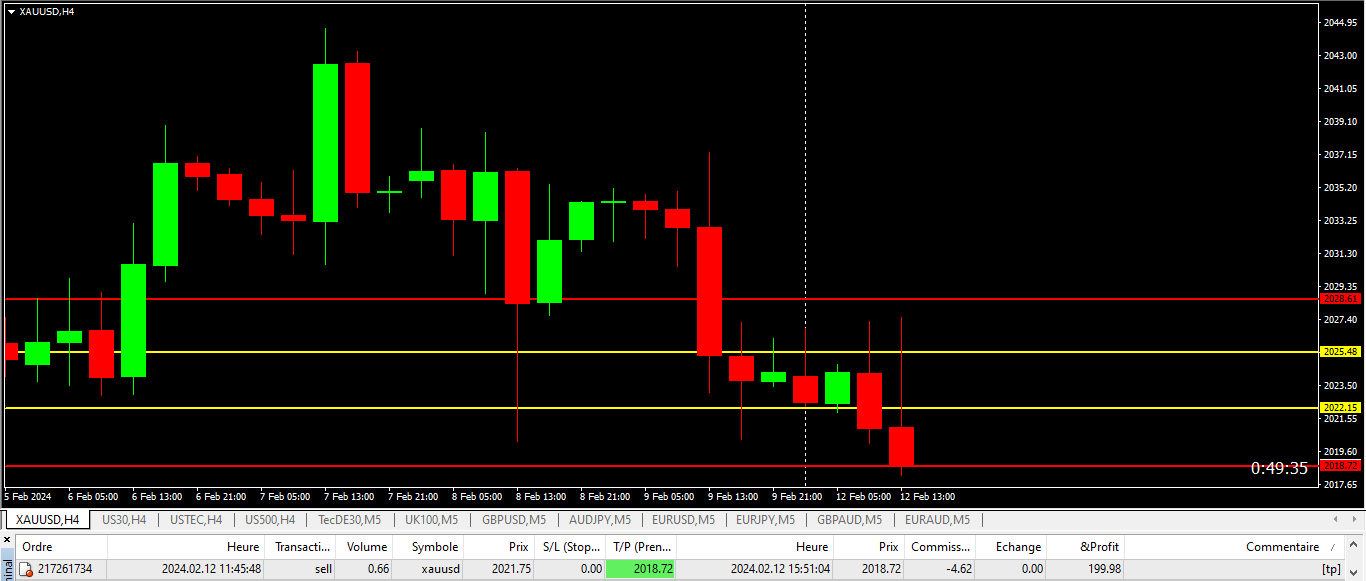Click the chart tabs scroll-right arrow
Viewport: 1366px width, 581px height.
(x=1356, y=520)
